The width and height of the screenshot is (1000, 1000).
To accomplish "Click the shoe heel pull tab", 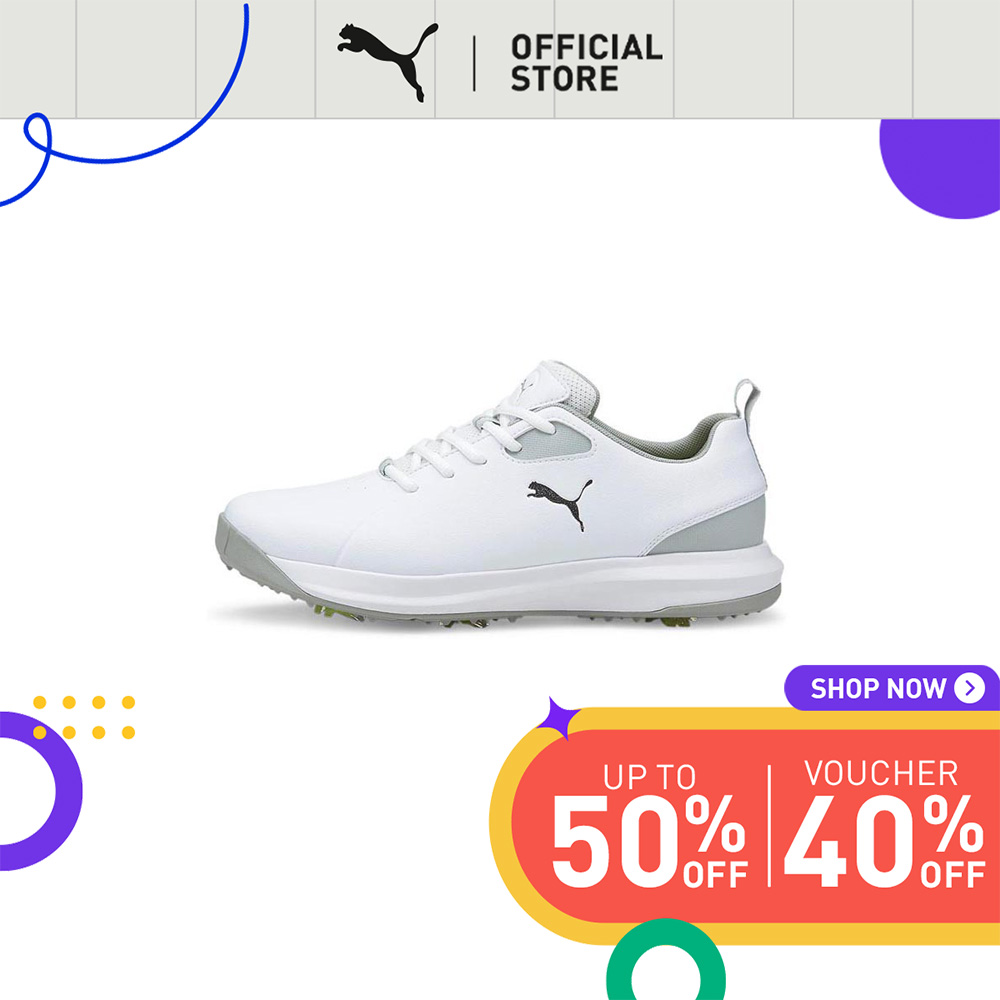I will pos(746,397).
